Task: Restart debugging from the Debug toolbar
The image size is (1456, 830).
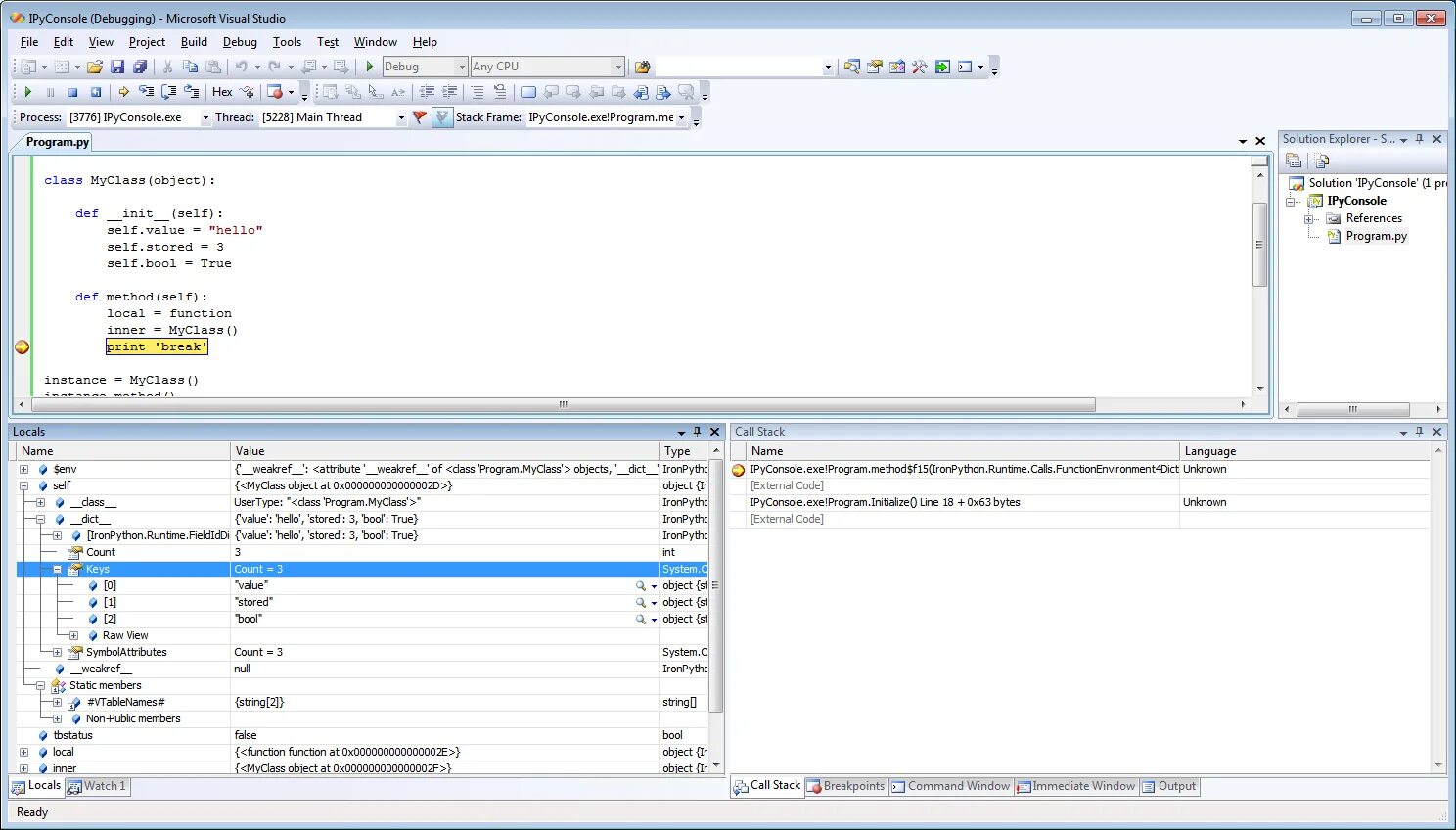Action: 95,92
